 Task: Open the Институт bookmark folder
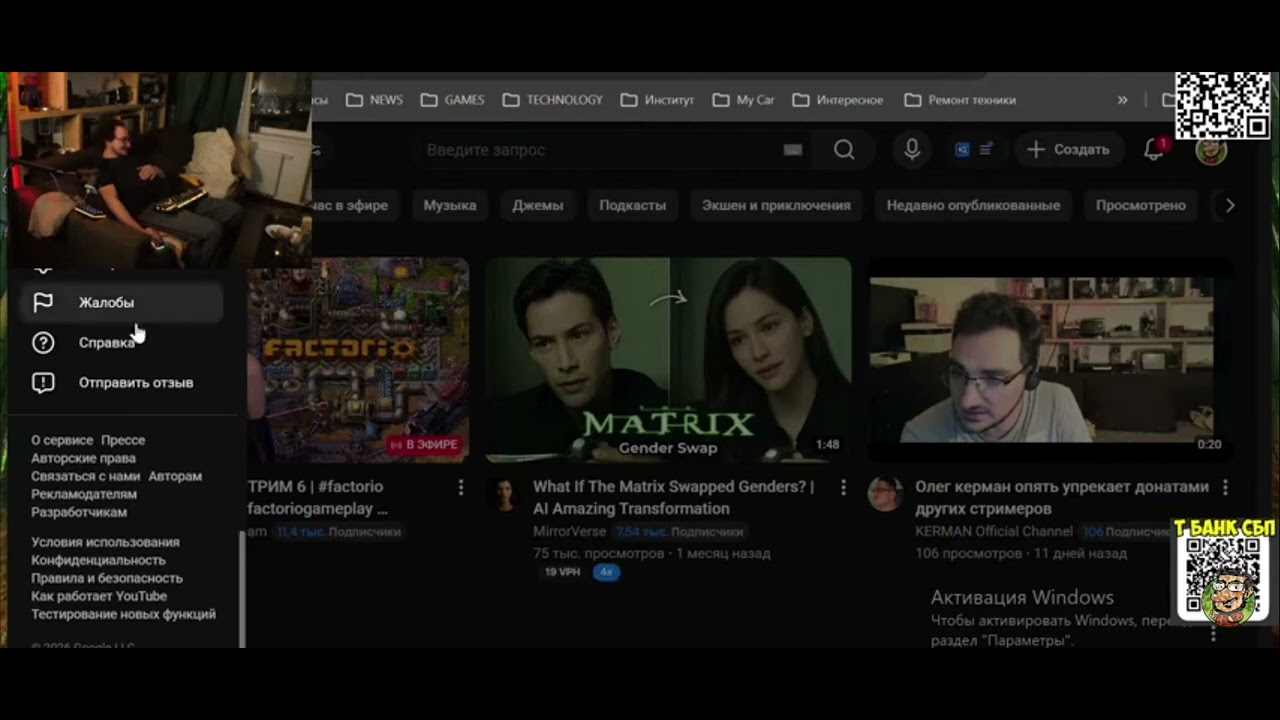pyautogui.click(x=657, y=100)
